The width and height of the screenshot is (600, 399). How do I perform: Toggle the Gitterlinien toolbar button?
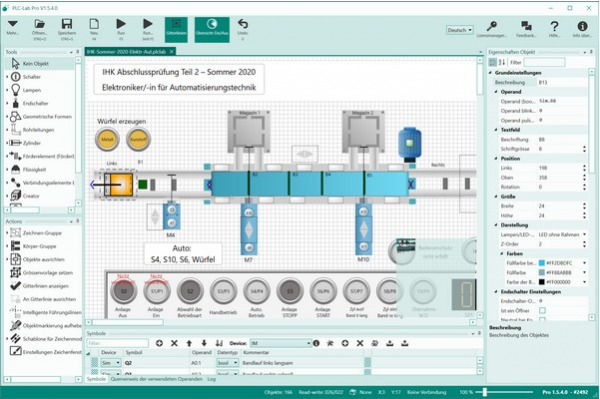(176, 29)
